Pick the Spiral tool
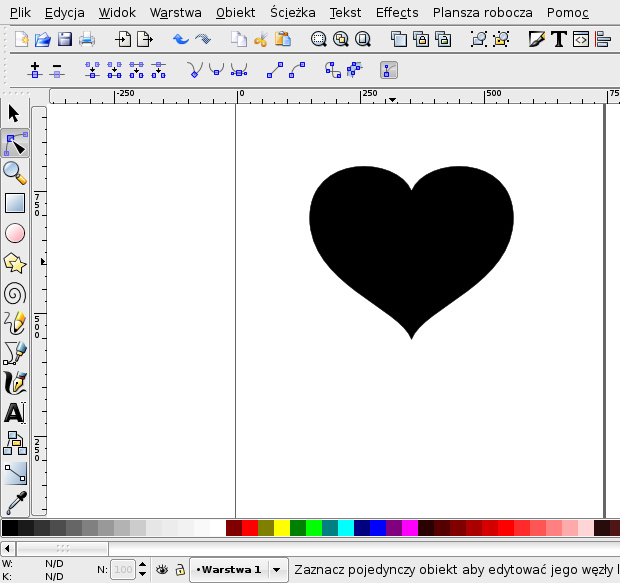 tap(15, 293)
